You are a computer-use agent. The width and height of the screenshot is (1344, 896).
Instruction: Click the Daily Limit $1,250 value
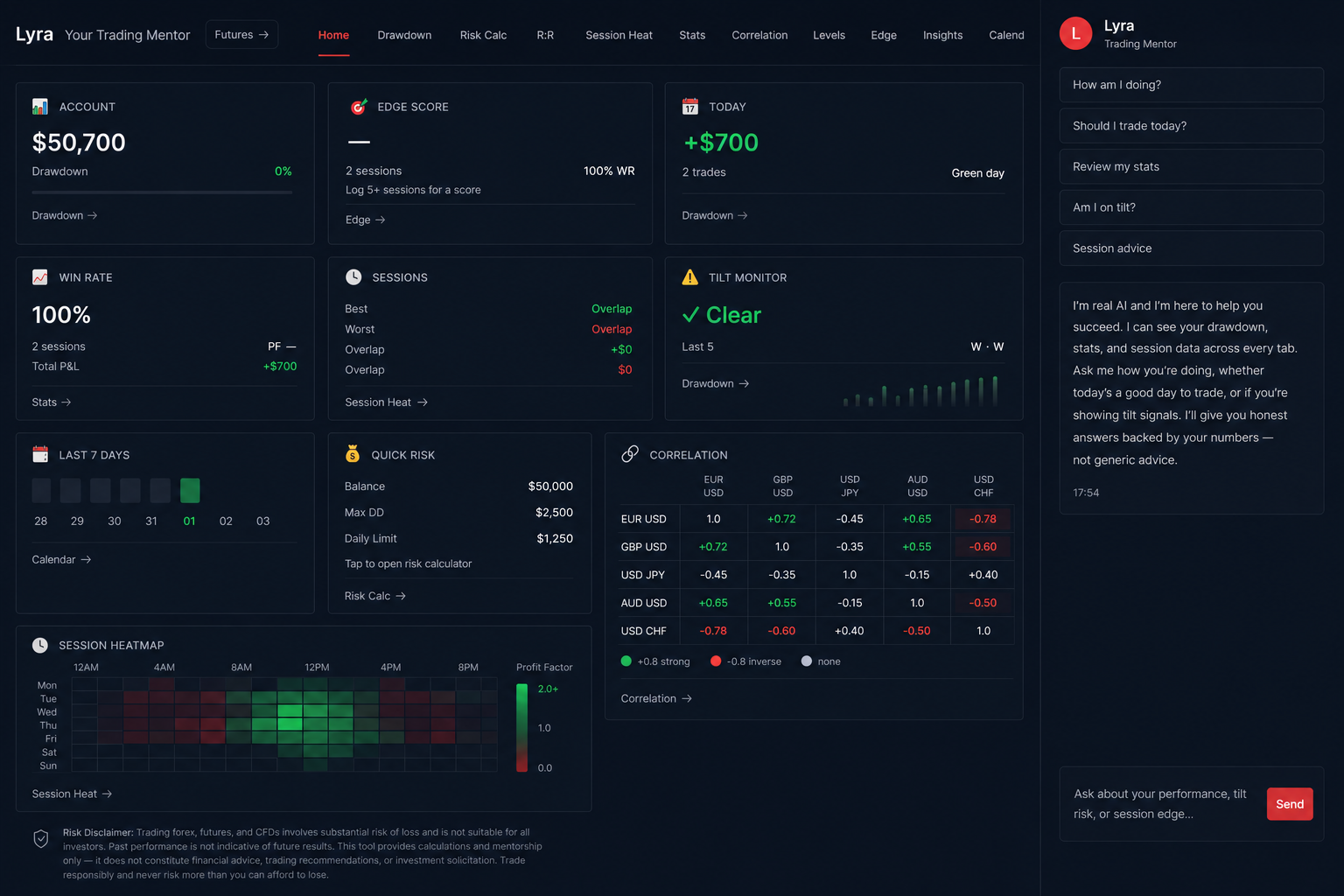555,539
